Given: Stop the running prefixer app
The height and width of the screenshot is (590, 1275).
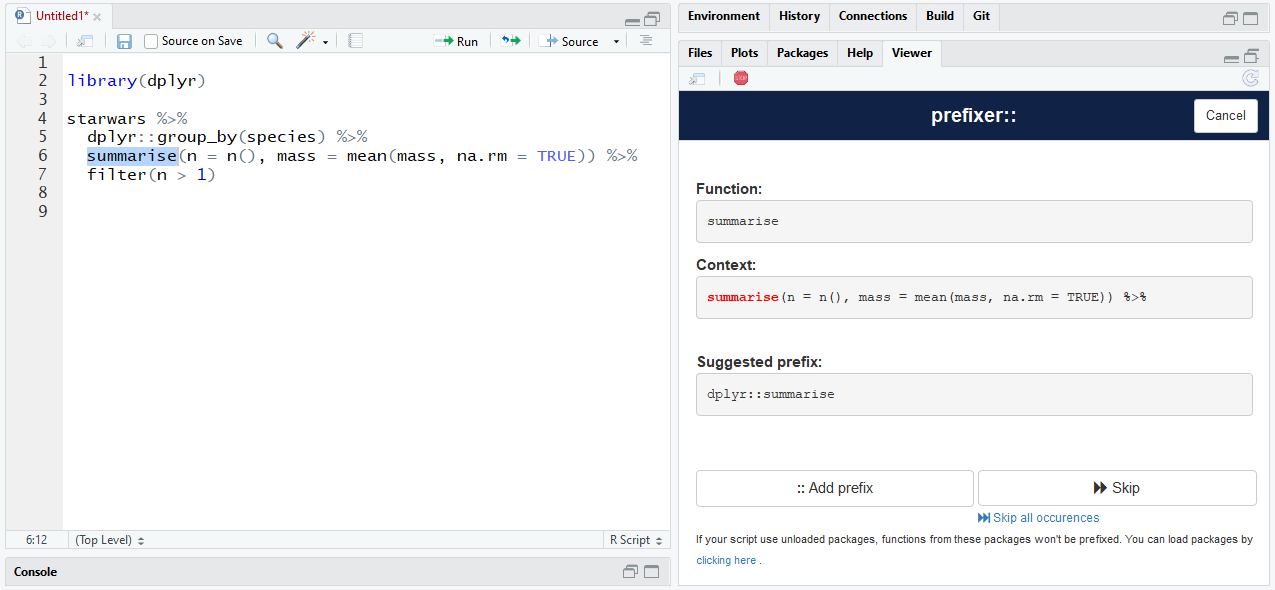Looking at the screenshot, I should click(x=740, y=78).
